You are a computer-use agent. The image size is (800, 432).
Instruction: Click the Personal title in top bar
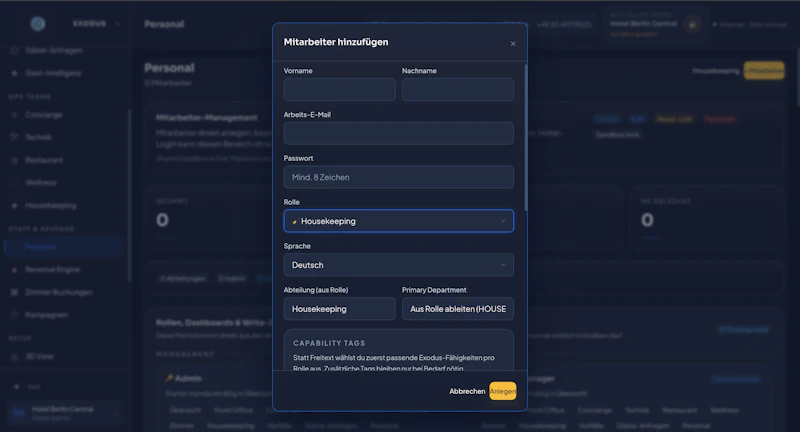coord(164,24)
